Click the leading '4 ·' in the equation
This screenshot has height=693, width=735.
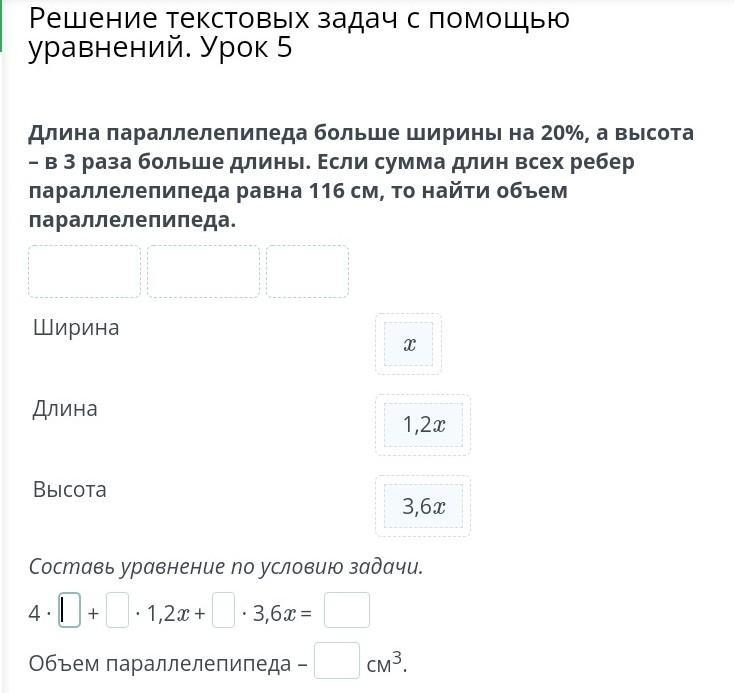tap(39, 612)
